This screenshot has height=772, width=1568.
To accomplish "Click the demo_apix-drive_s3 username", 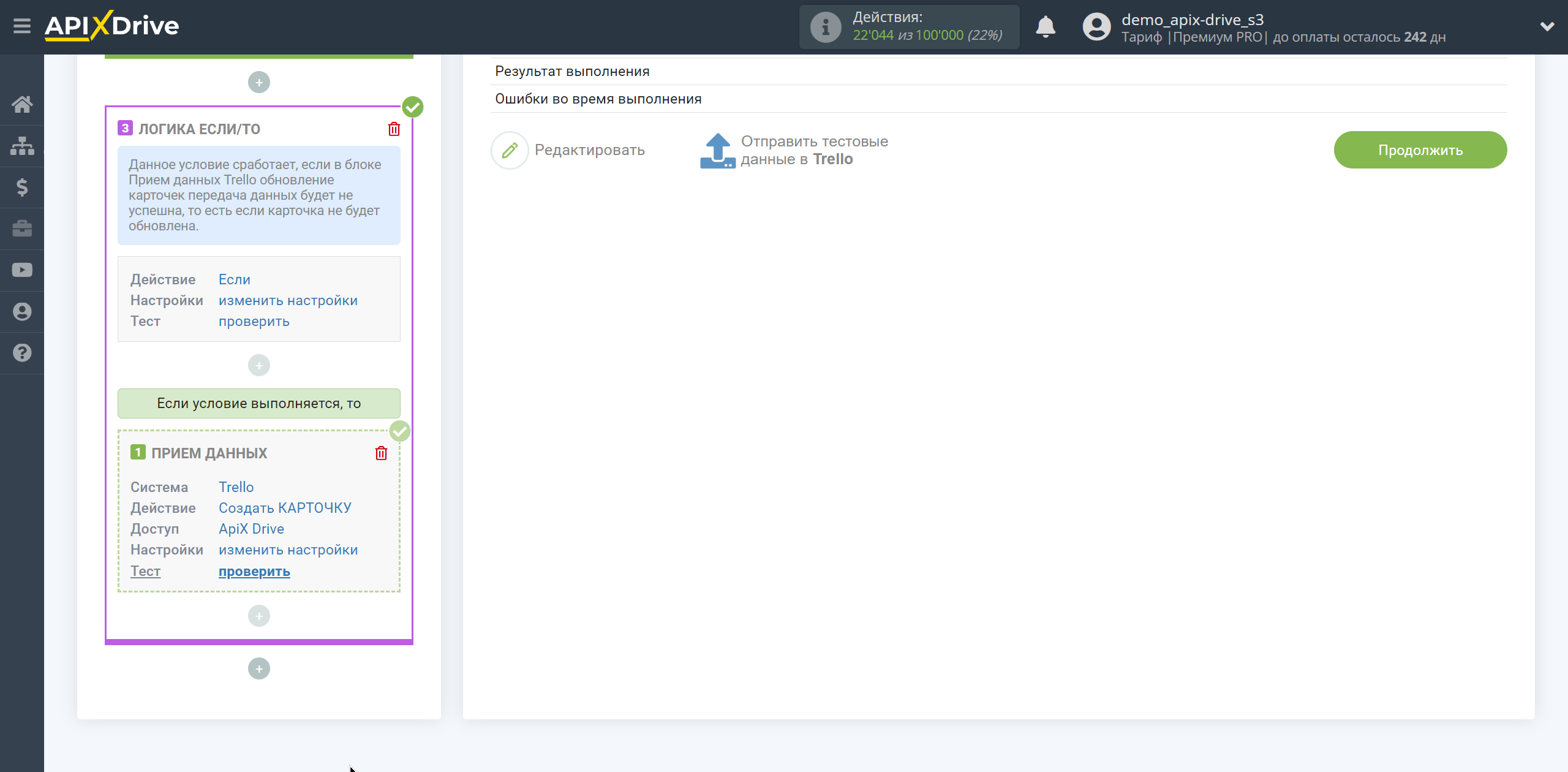I will pos(1193,20).
